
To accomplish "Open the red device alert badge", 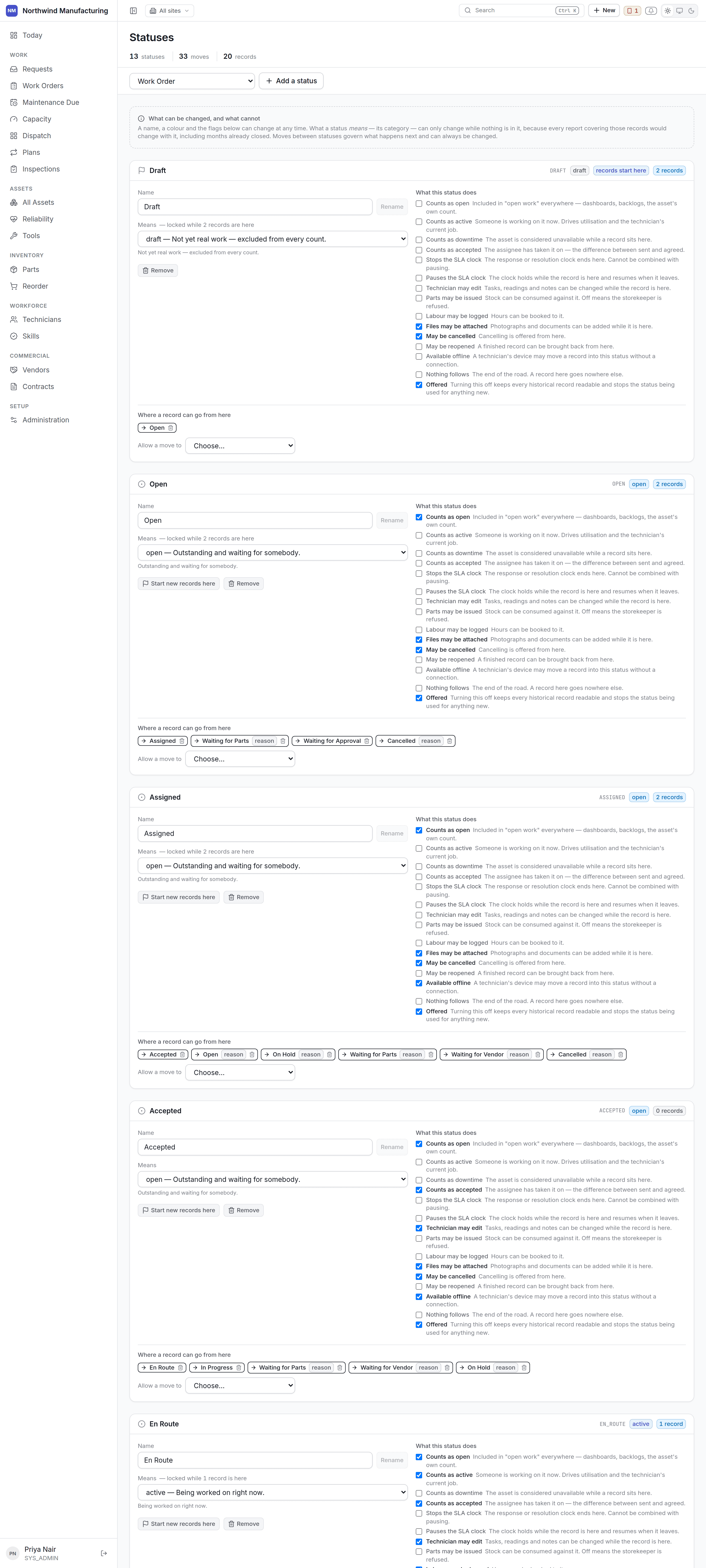I will click(632, 10).
